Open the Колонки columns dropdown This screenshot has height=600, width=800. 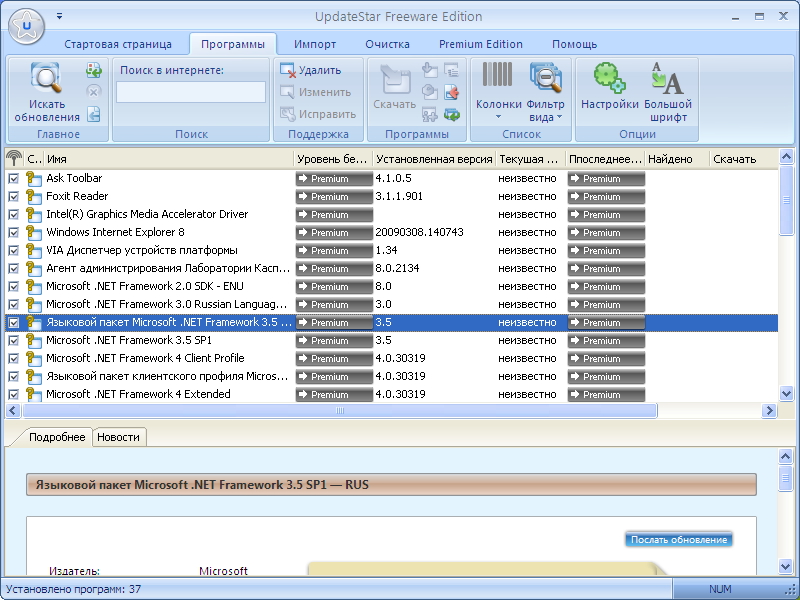tap(498, 91)
